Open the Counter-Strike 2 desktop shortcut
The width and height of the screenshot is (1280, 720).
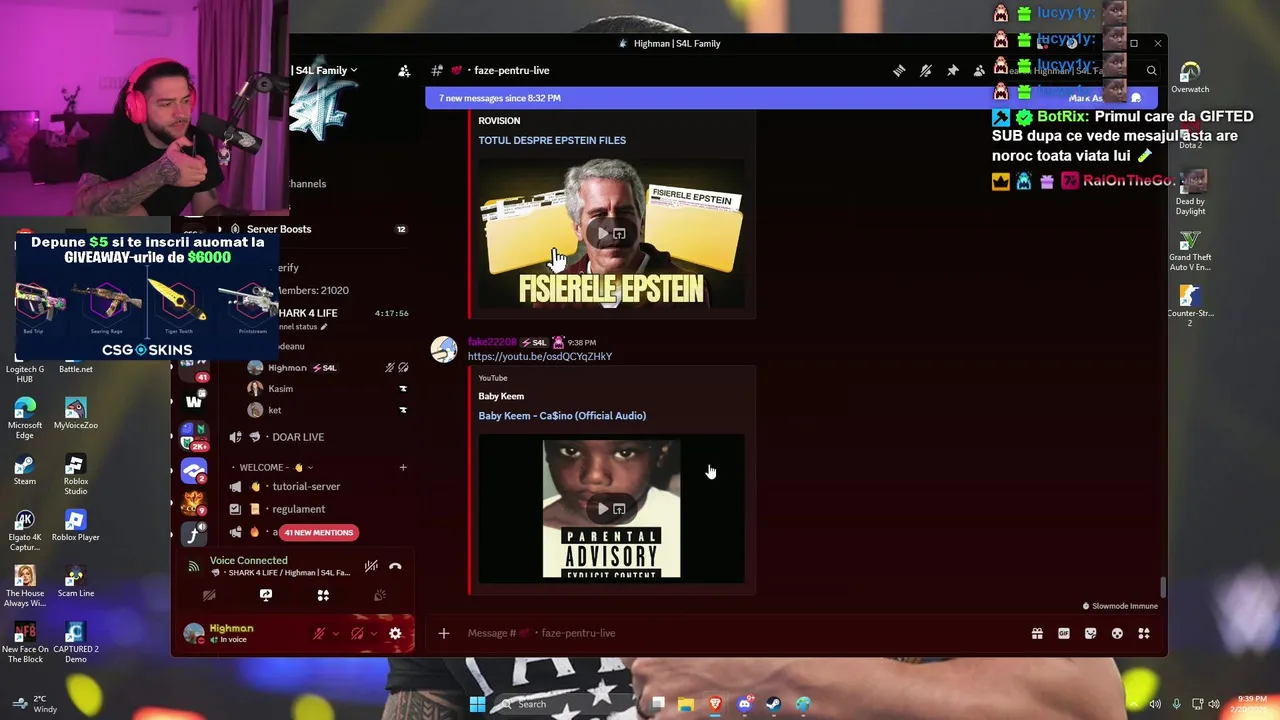click(1190, 307)
